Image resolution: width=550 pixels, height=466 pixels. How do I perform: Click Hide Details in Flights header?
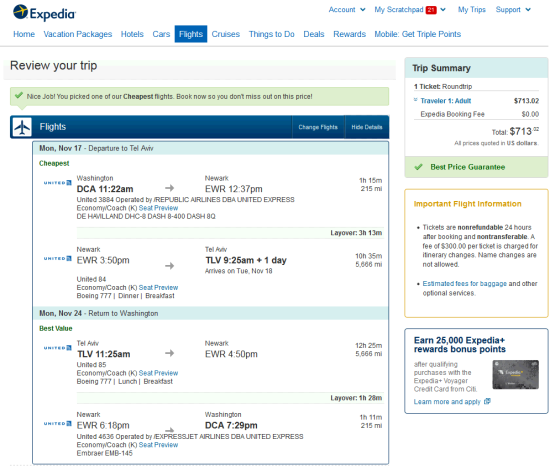(367, 127)
